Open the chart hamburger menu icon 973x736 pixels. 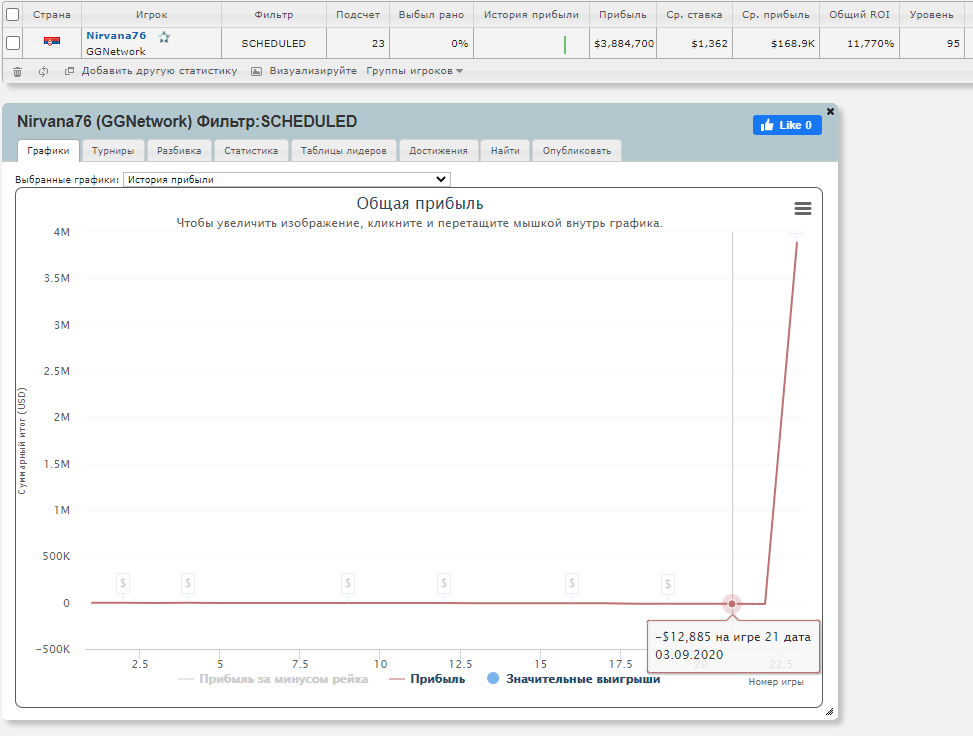[803, 209]
